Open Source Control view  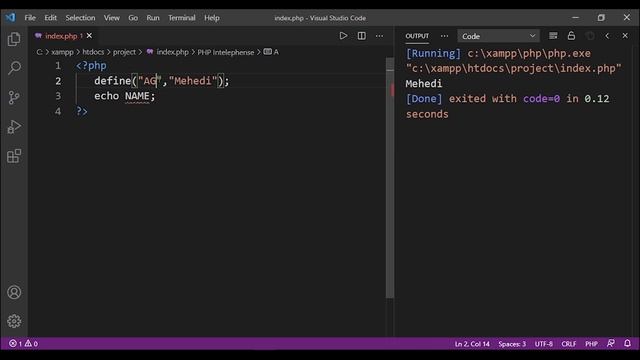(x=14, y=98)
